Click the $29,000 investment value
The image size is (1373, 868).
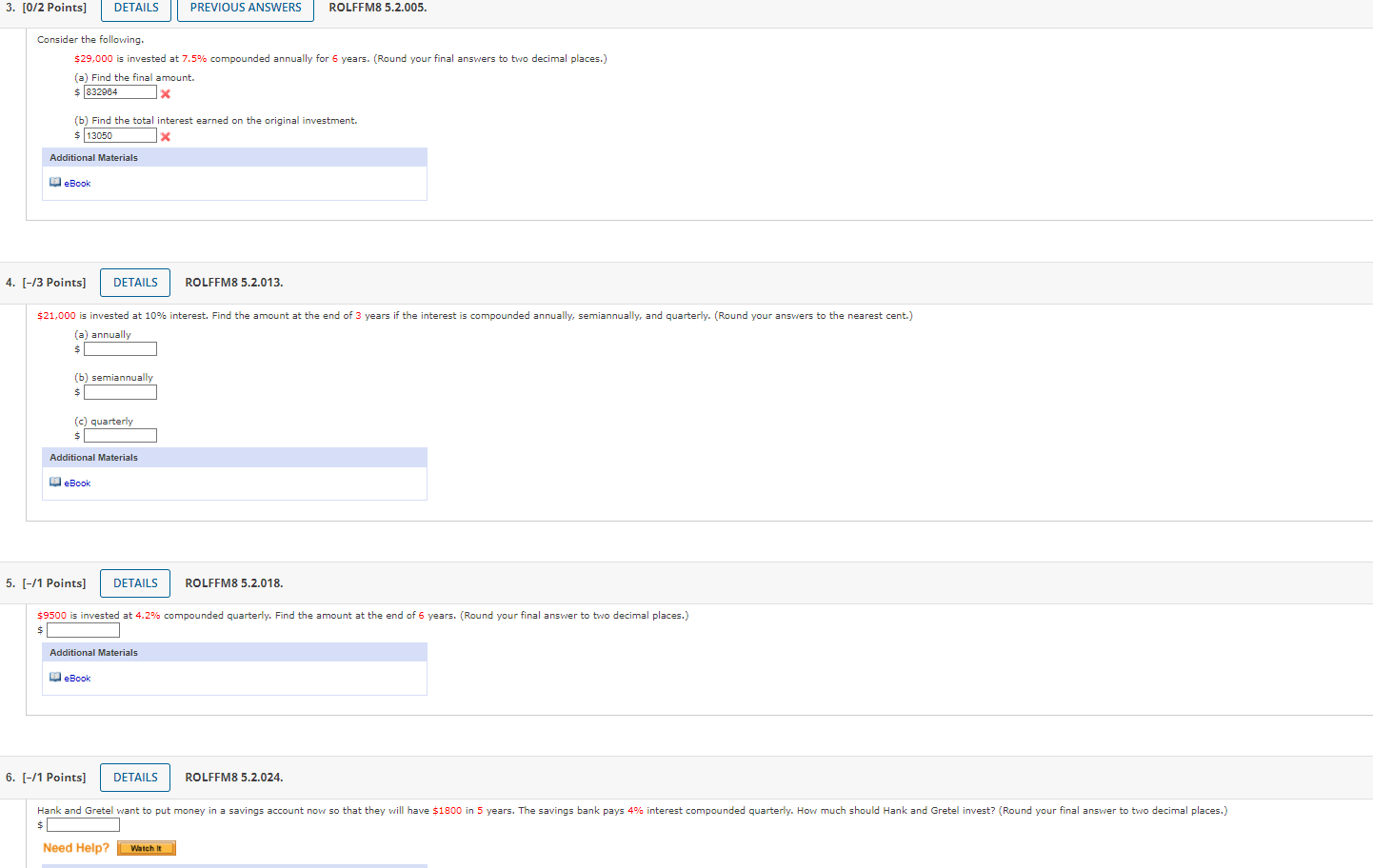point(93,59)
